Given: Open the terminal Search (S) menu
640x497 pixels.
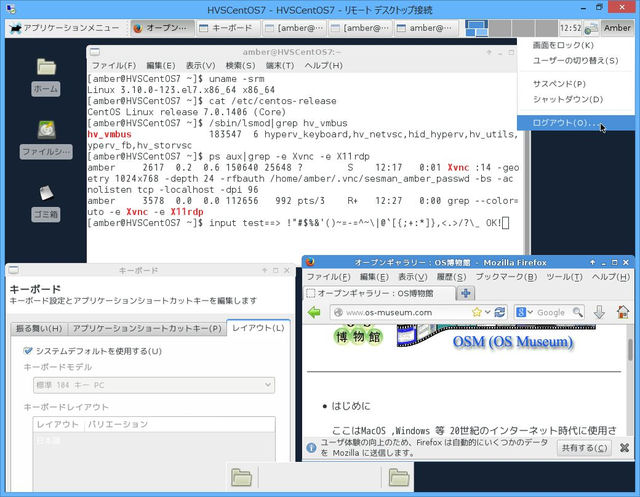Looking at the screenshot, I should (240, 65).
